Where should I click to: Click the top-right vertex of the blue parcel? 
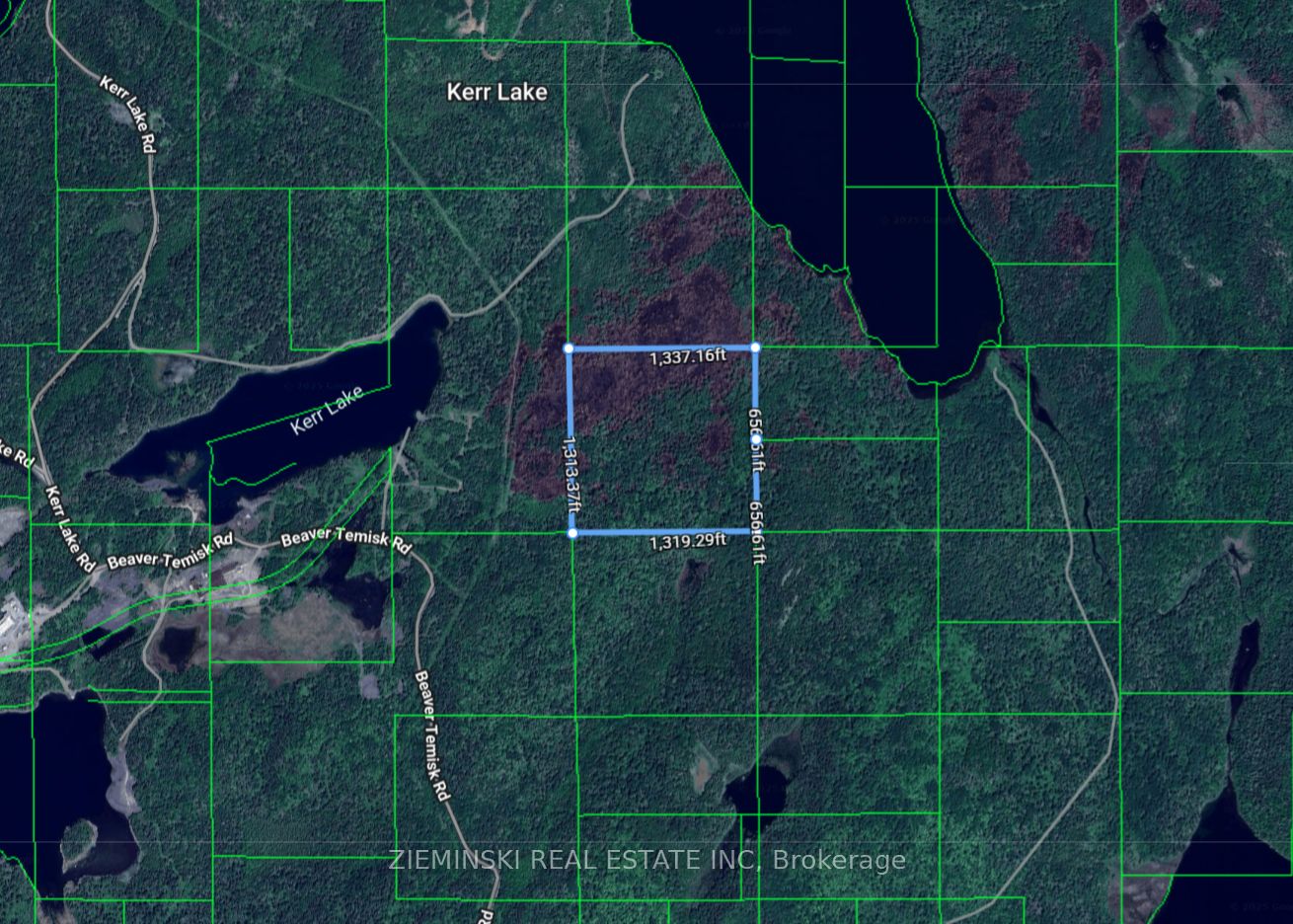coord(755,347)
